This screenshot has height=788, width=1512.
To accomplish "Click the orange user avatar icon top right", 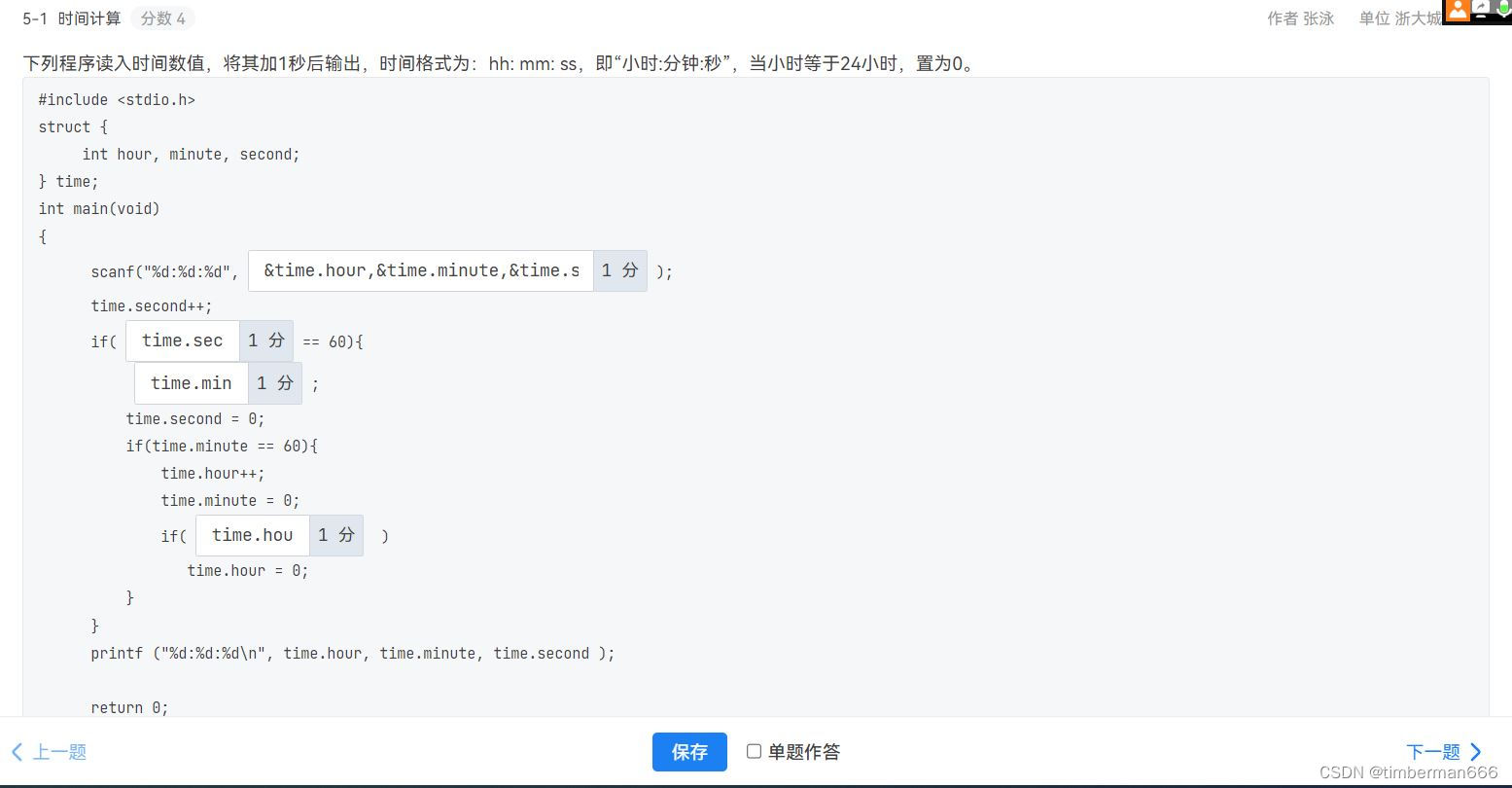I will [1459, 11].
